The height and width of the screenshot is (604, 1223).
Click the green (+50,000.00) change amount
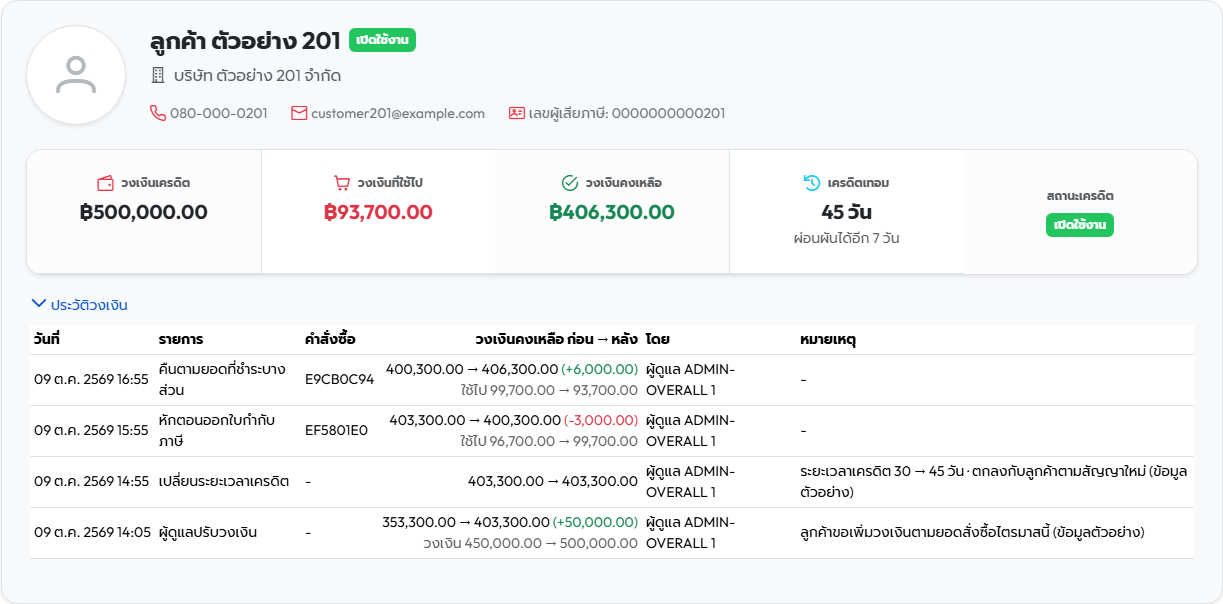click(x=596, y=522)
